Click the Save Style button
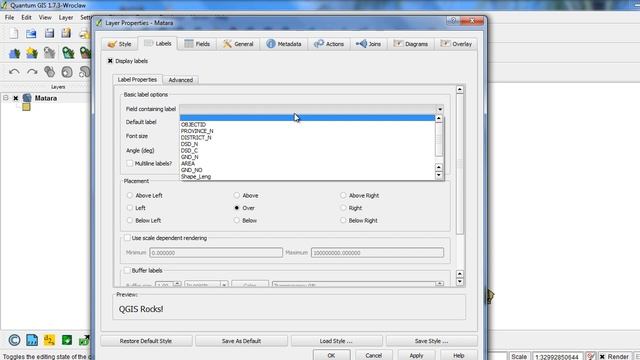Screen dimensions: 640x360 [x=431, y=341]
